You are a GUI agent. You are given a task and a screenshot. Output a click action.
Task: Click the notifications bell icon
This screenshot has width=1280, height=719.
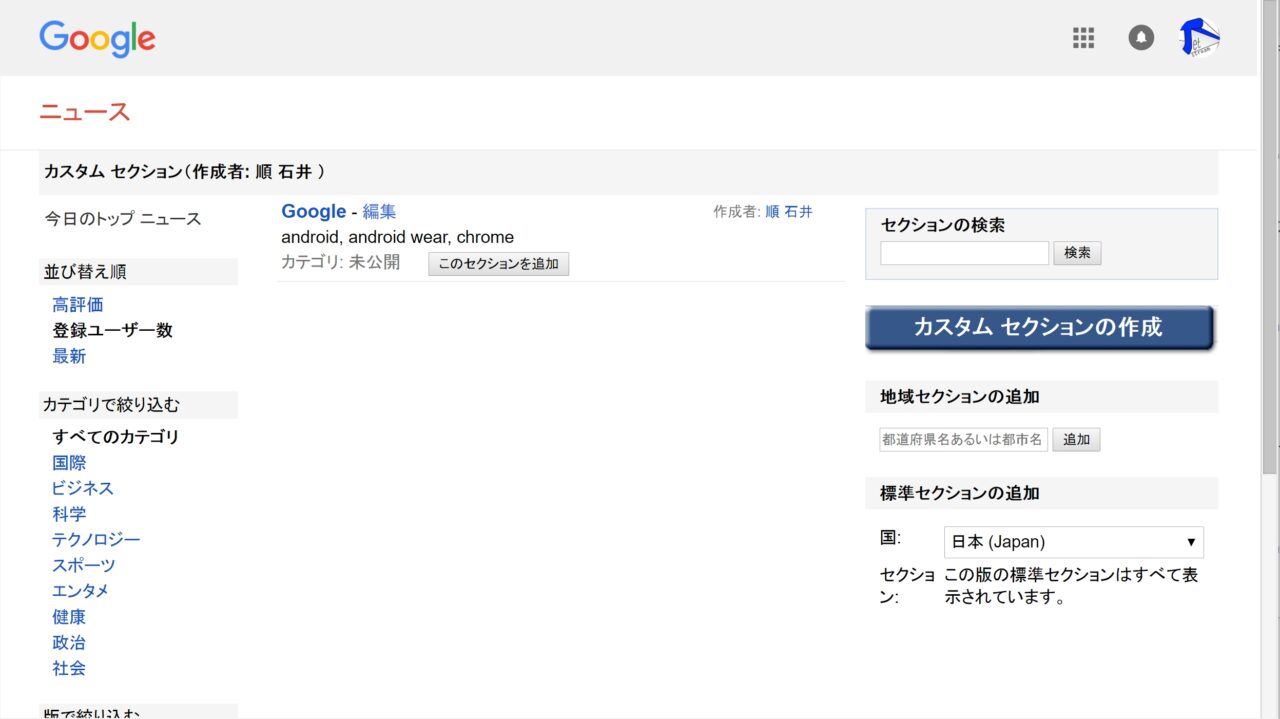click(x=1141, y=38)
